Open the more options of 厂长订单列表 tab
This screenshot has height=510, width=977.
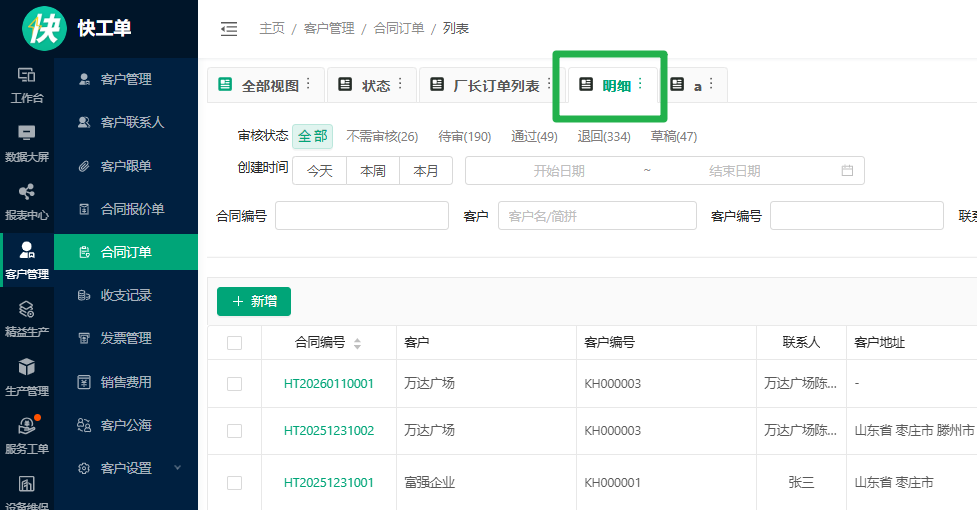(548, 84)
